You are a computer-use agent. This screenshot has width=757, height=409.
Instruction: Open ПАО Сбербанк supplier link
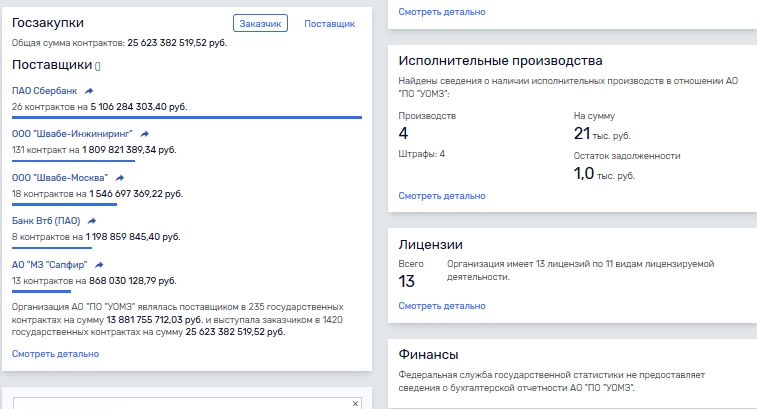tap(44, 91)
